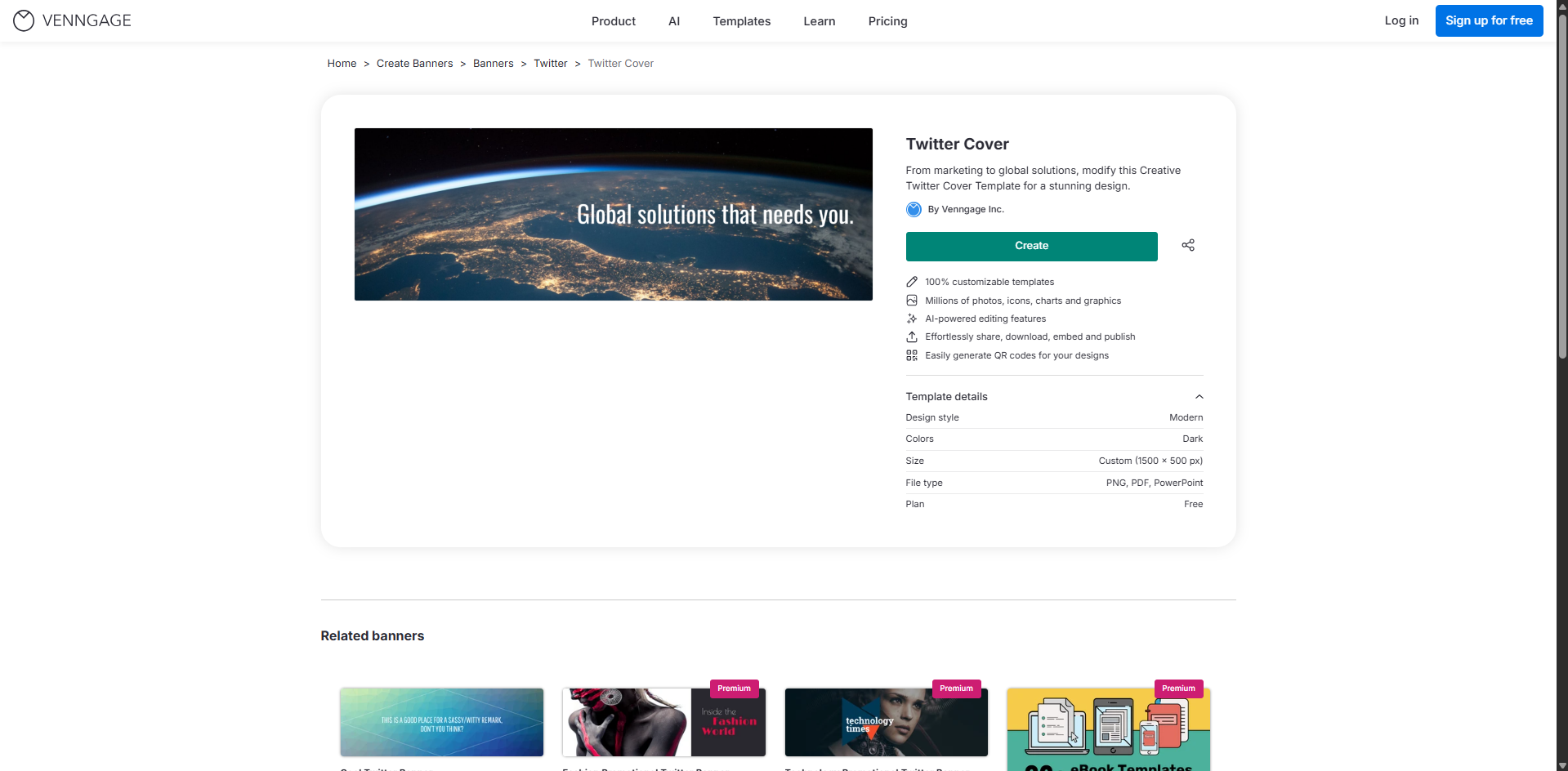This screenshot has width=1568, height=771.
Task: Click the Log in link
Action: point(1401,20)
